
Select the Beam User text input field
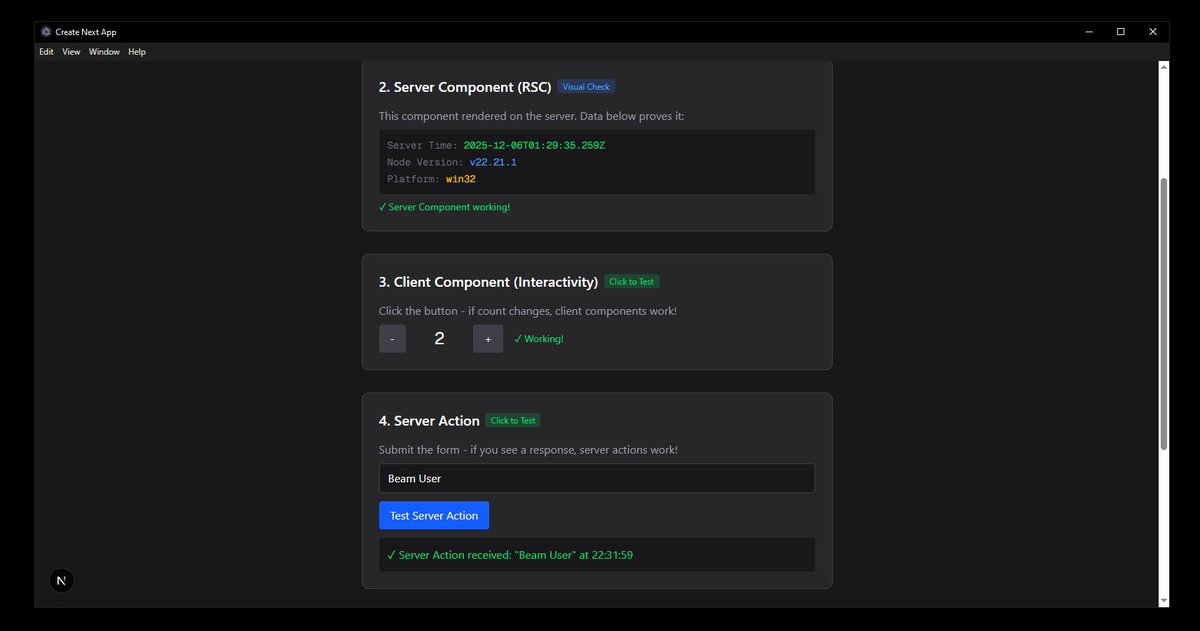(x=596, y=478)
